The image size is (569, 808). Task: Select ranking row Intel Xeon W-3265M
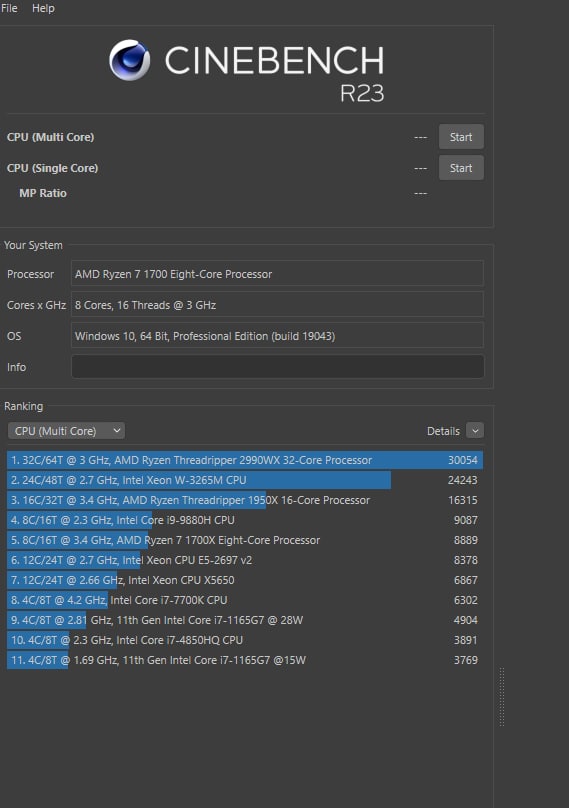[x=245, y=480]
